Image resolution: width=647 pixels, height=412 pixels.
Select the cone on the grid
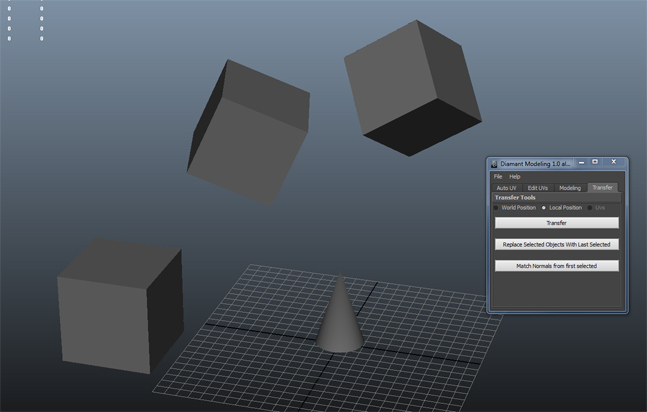pos(341,322)
